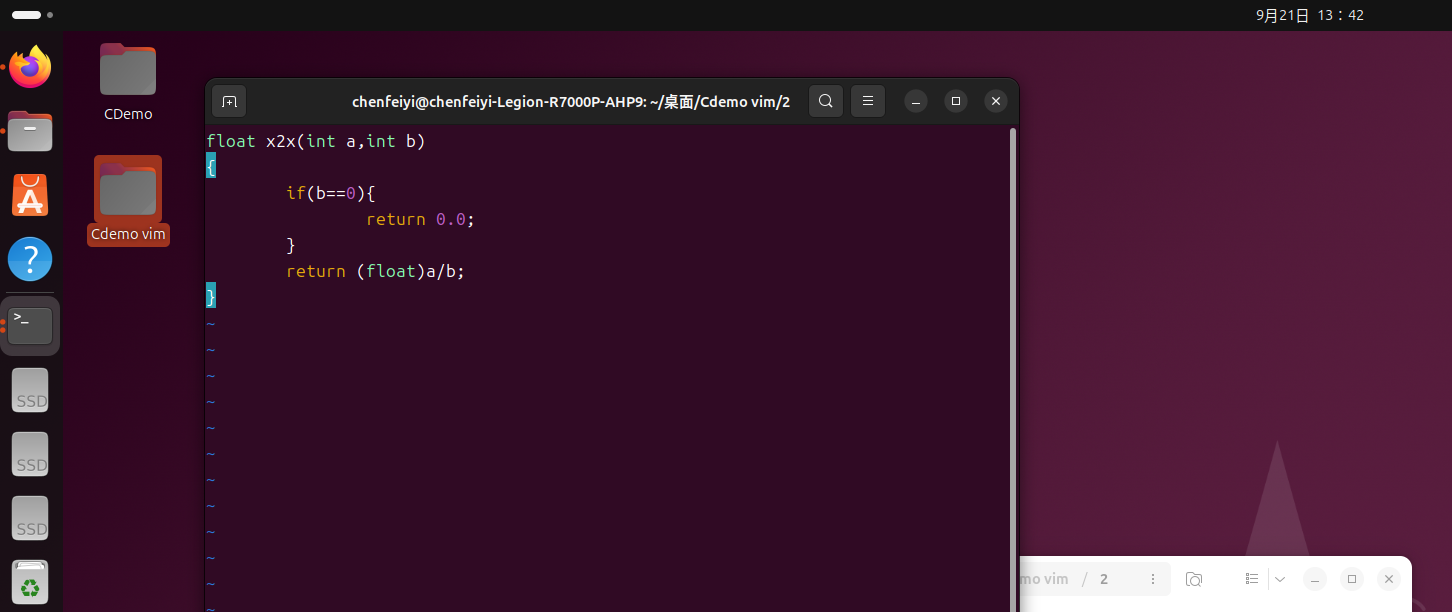
Task: Open the Trash in the dock
Action: pyautogui.click(x=30, y=582)
